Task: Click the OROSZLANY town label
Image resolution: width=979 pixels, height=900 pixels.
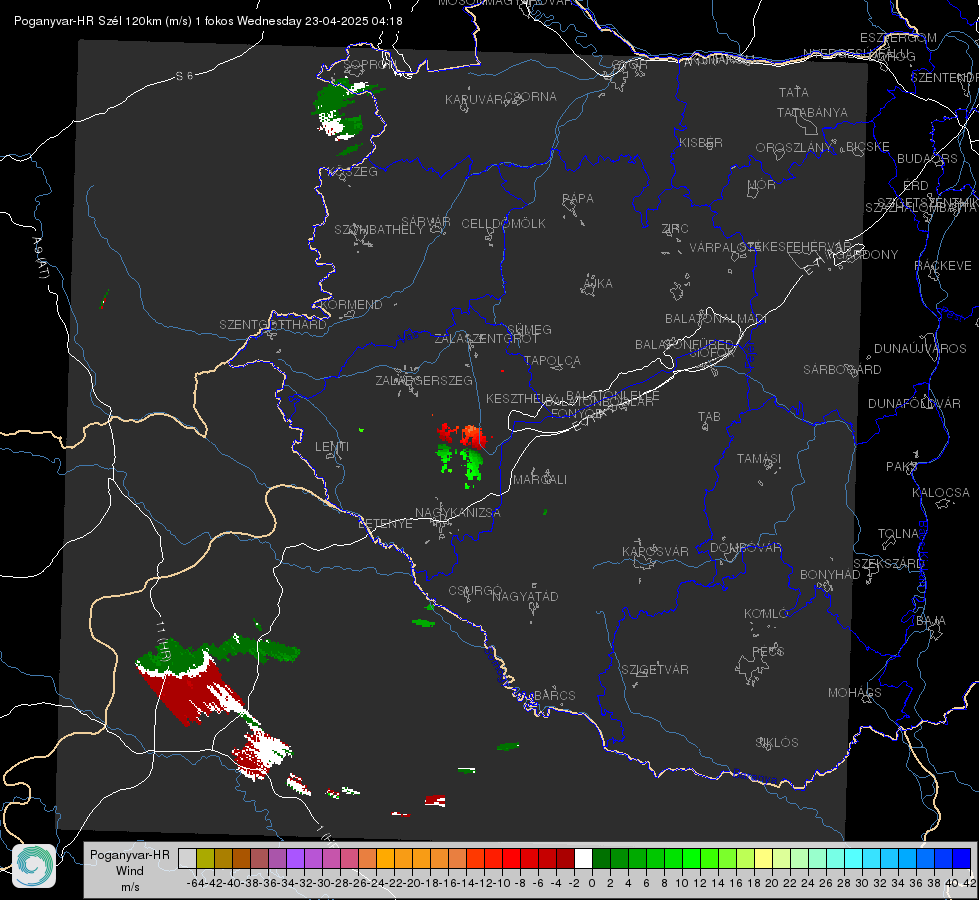Action: [794, 147]
